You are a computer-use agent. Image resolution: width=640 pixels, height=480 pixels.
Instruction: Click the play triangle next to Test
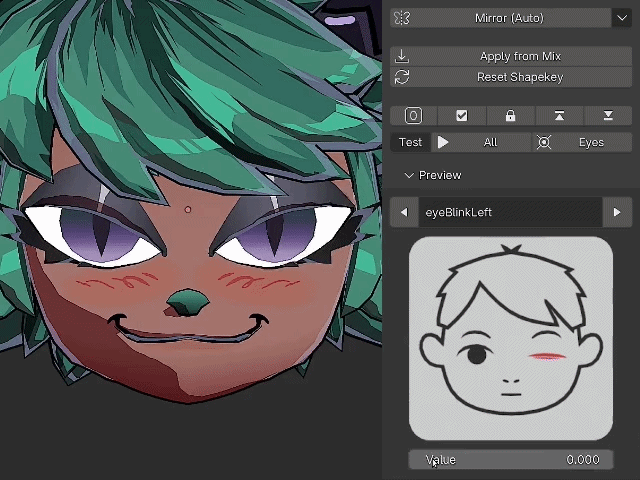(443, 142)
